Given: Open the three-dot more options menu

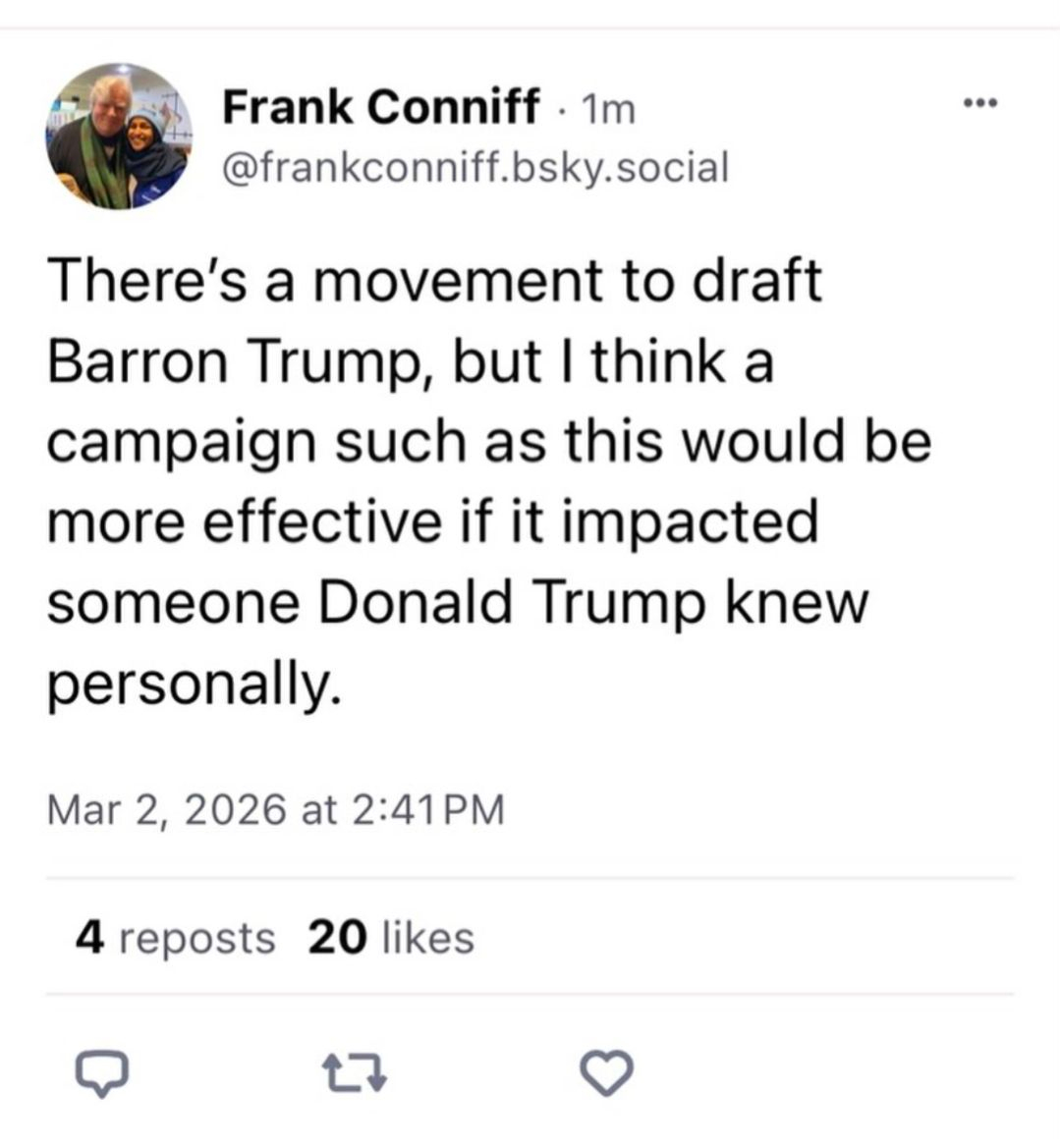Looking at the screenshot, I should click(x=979, y=104).
